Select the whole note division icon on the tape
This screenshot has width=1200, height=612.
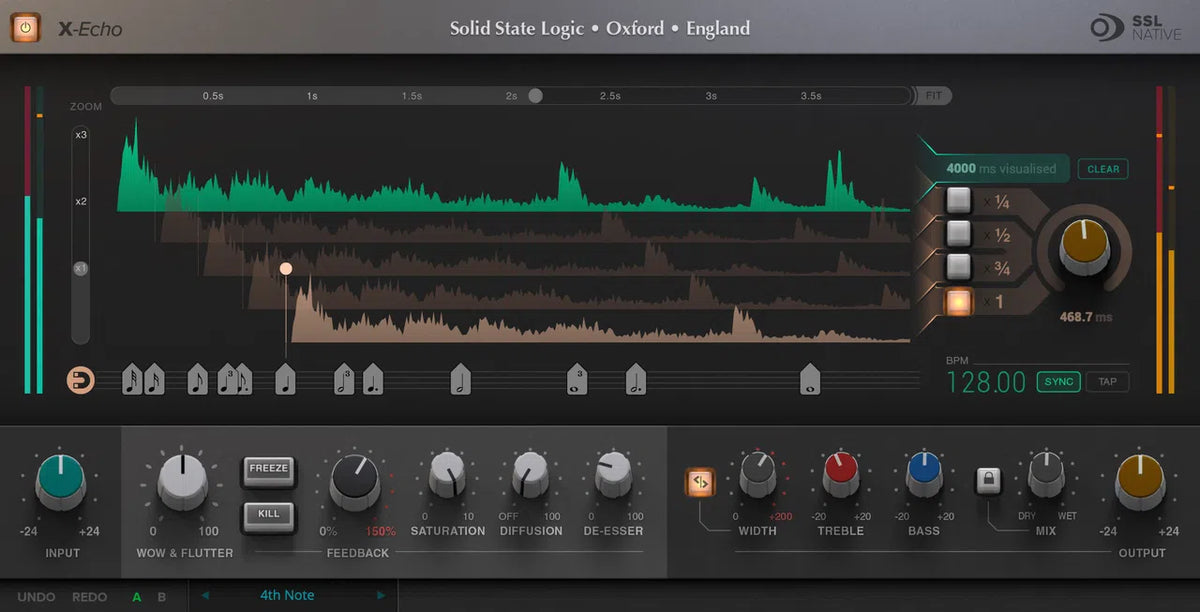(810, 377)
